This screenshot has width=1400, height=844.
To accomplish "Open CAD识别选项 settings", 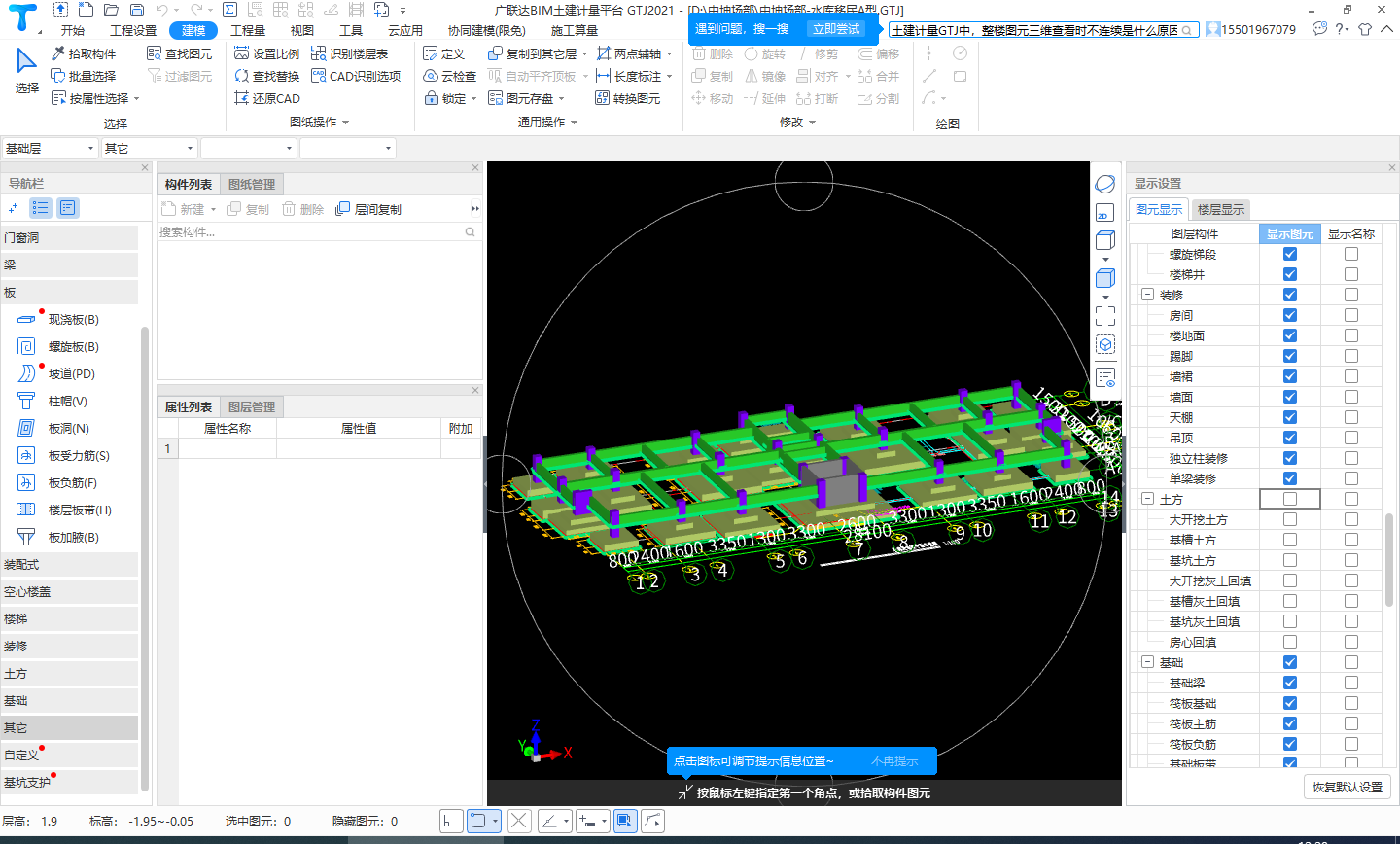I will click(356, 76).
